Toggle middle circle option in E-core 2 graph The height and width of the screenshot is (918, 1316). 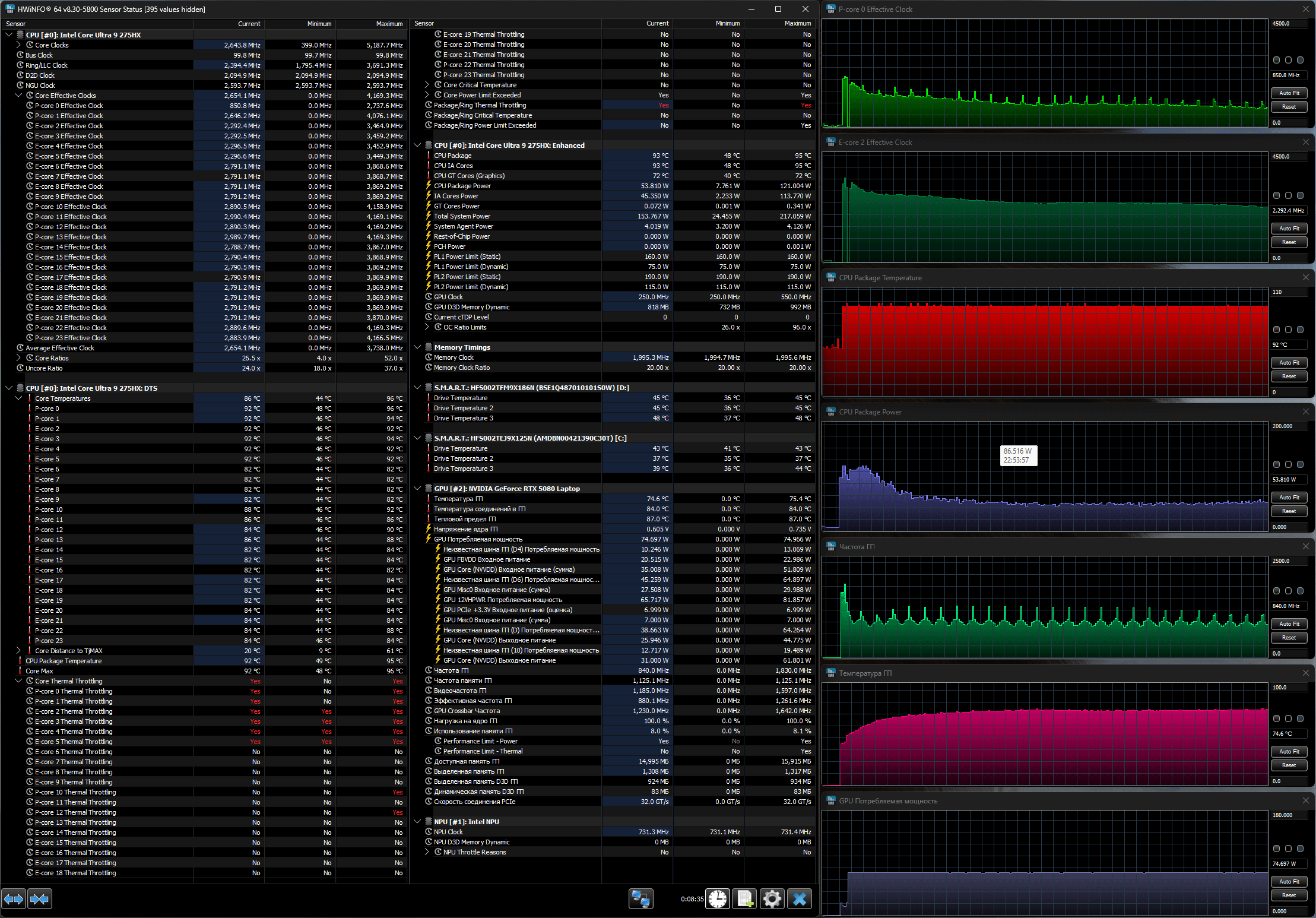coord(1288,195)
